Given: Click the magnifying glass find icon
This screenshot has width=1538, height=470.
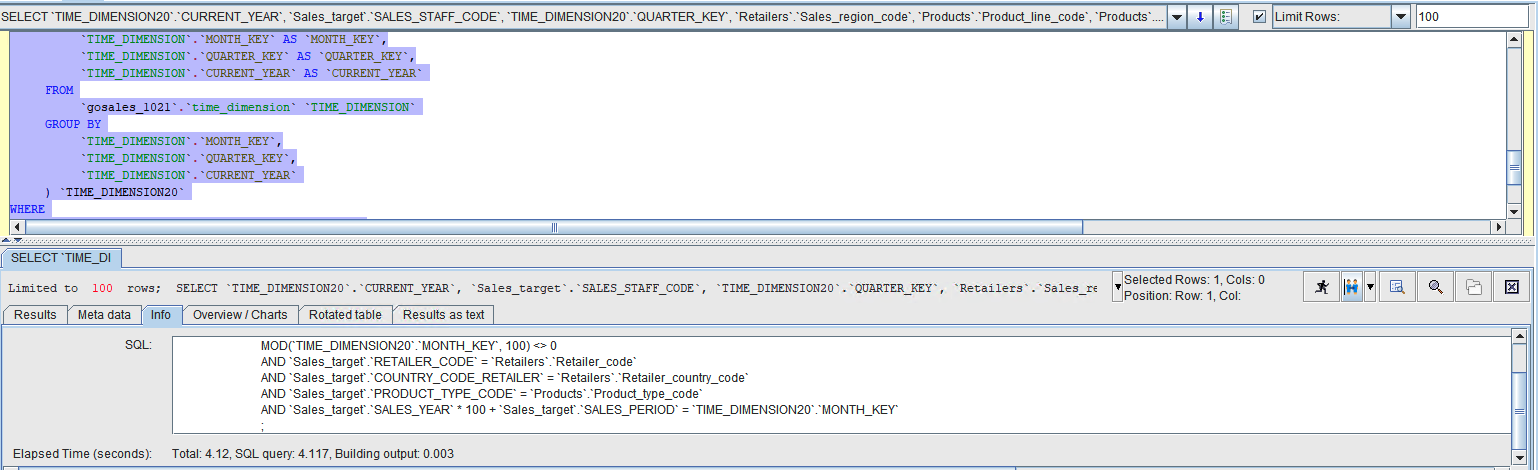Looking at the screenshot, I should [1435, 287].
